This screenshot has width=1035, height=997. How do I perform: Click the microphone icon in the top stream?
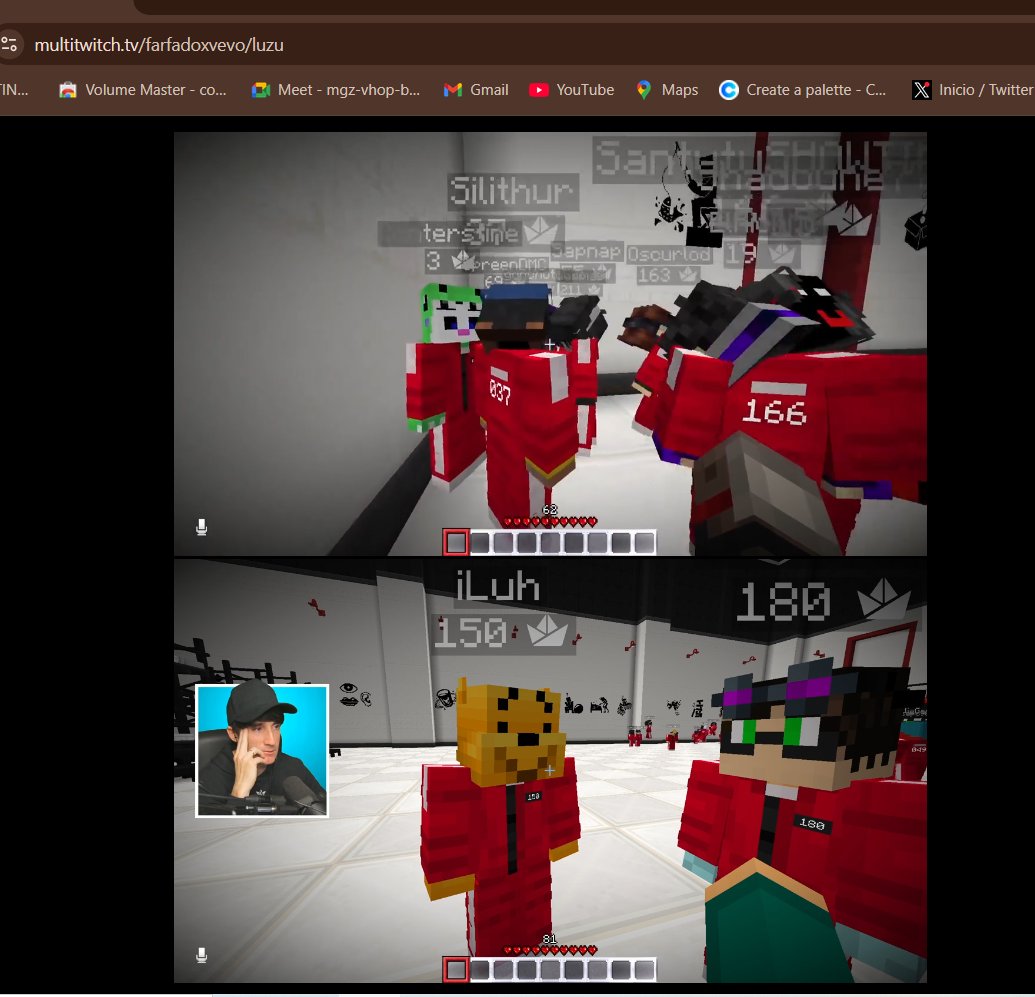201,527
